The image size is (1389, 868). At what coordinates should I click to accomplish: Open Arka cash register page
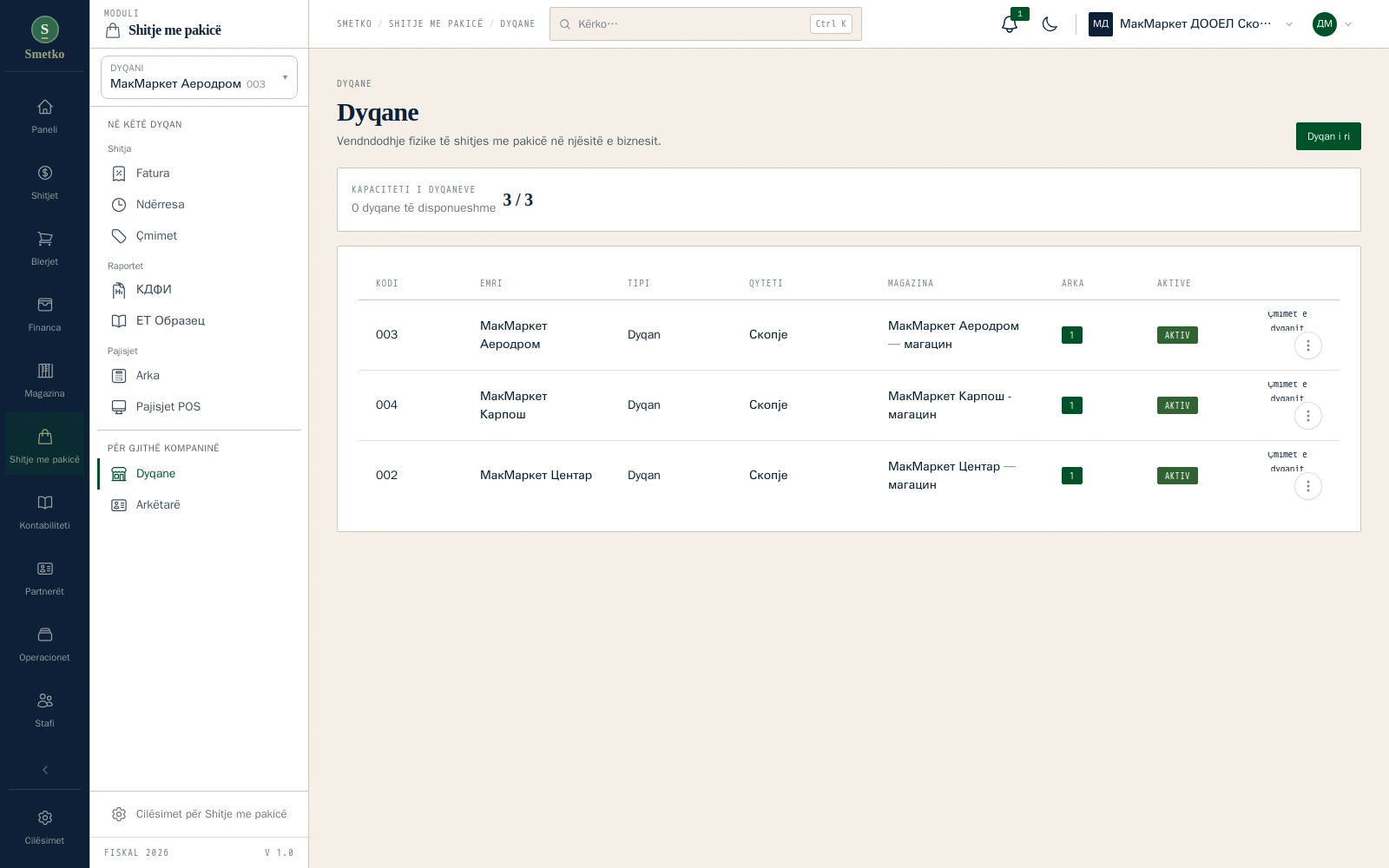(199, 376)
